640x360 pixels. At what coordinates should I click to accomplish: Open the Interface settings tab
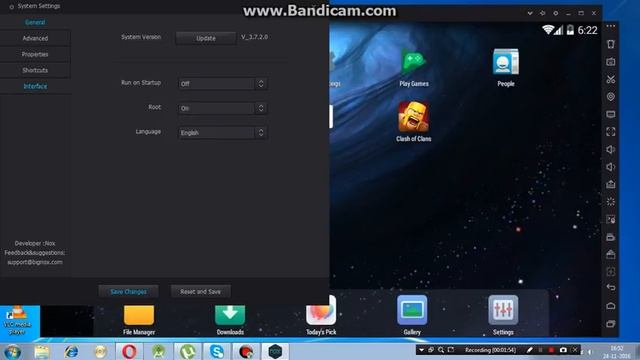(35, 86)
